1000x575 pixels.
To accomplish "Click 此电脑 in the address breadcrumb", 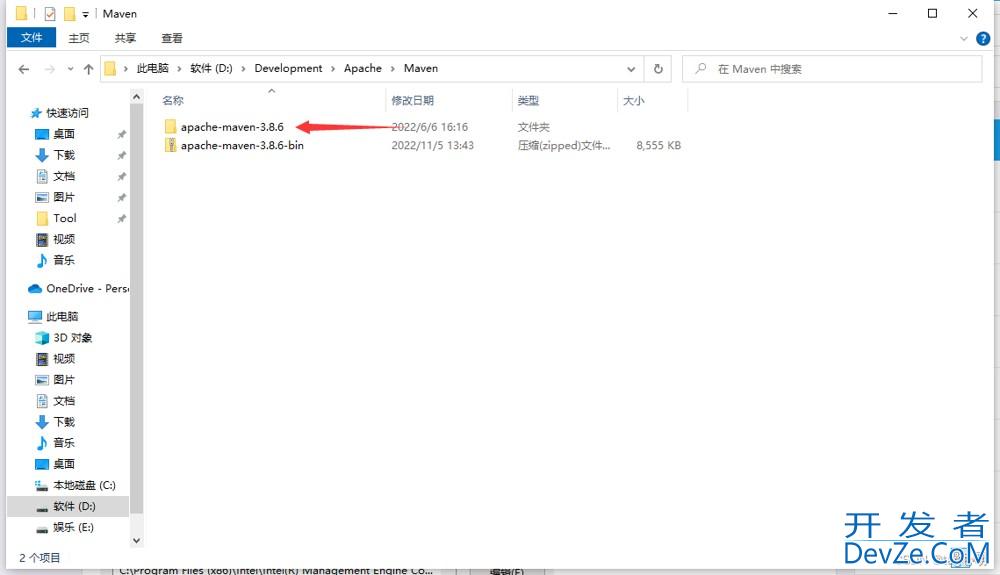I will (x=152, y=68).
